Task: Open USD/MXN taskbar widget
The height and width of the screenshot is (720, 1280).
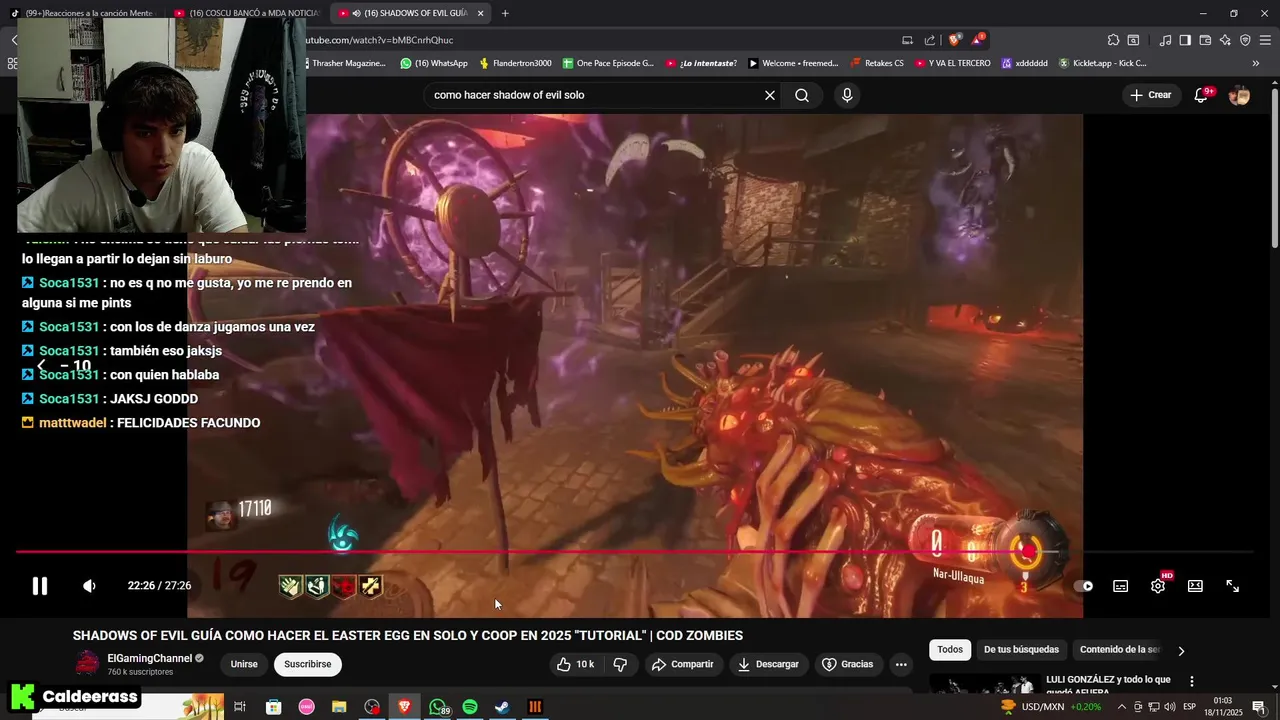Action: 1050,707
